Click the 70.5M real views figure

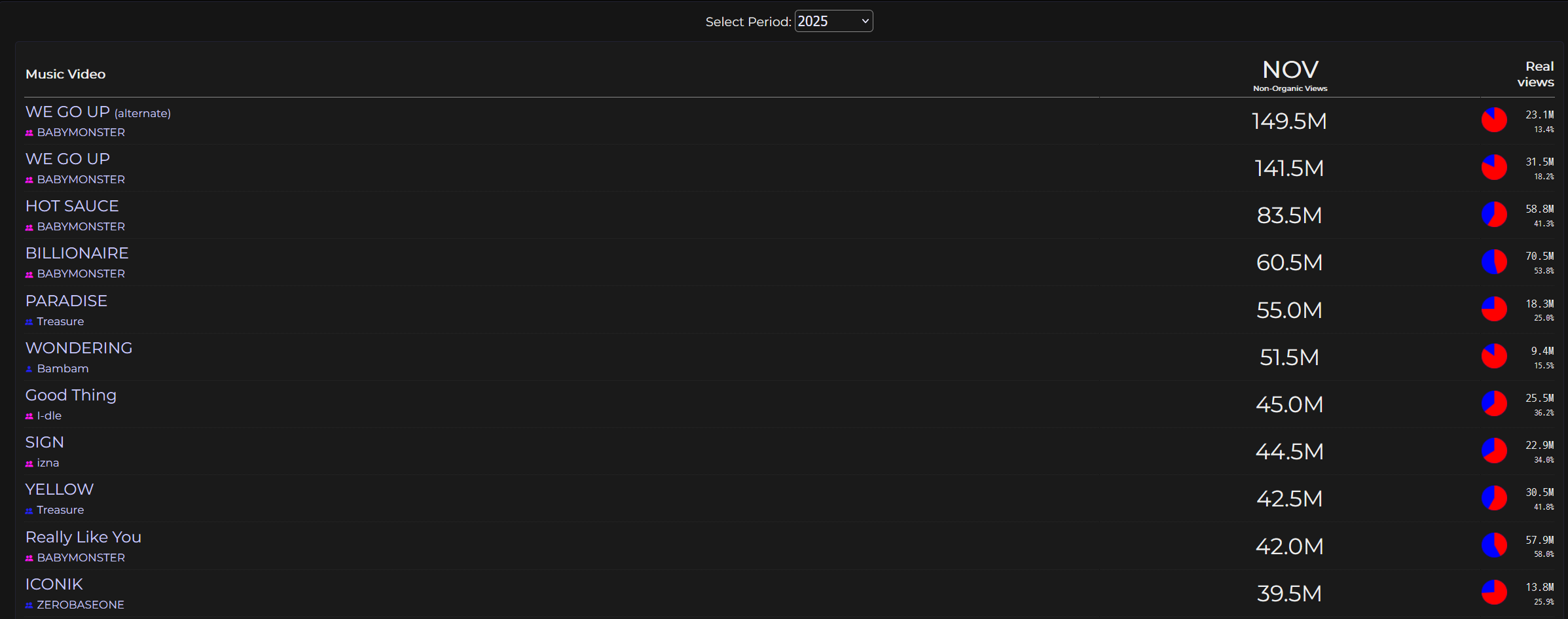(1540, 256)
